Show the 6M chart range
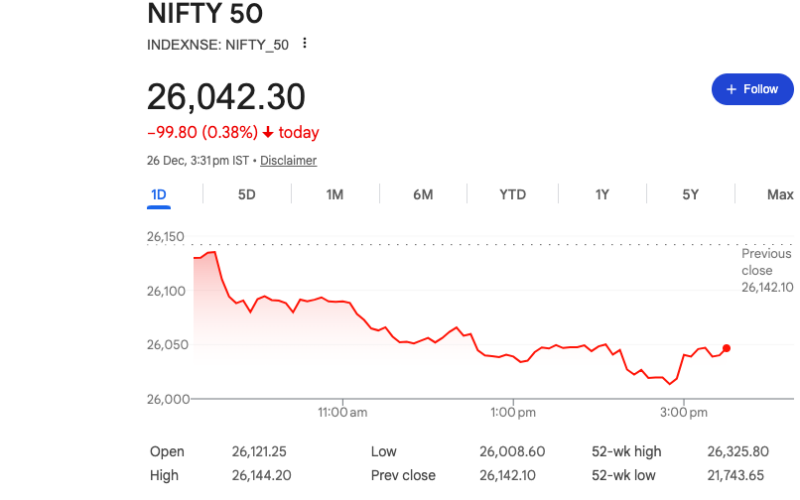 (x=423, y=194)
